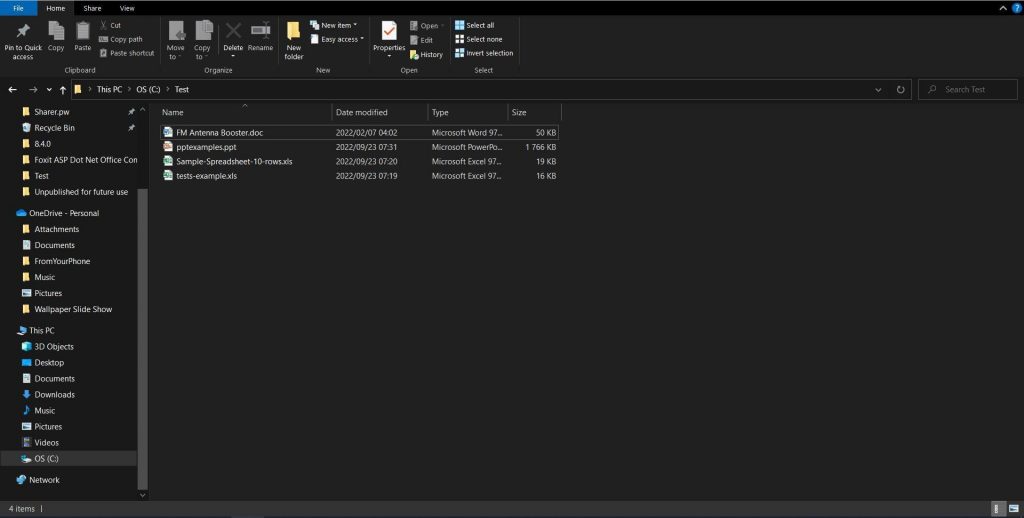Click Edit in Open group
Screen dimensions: 1024x518
click(421, 40)
